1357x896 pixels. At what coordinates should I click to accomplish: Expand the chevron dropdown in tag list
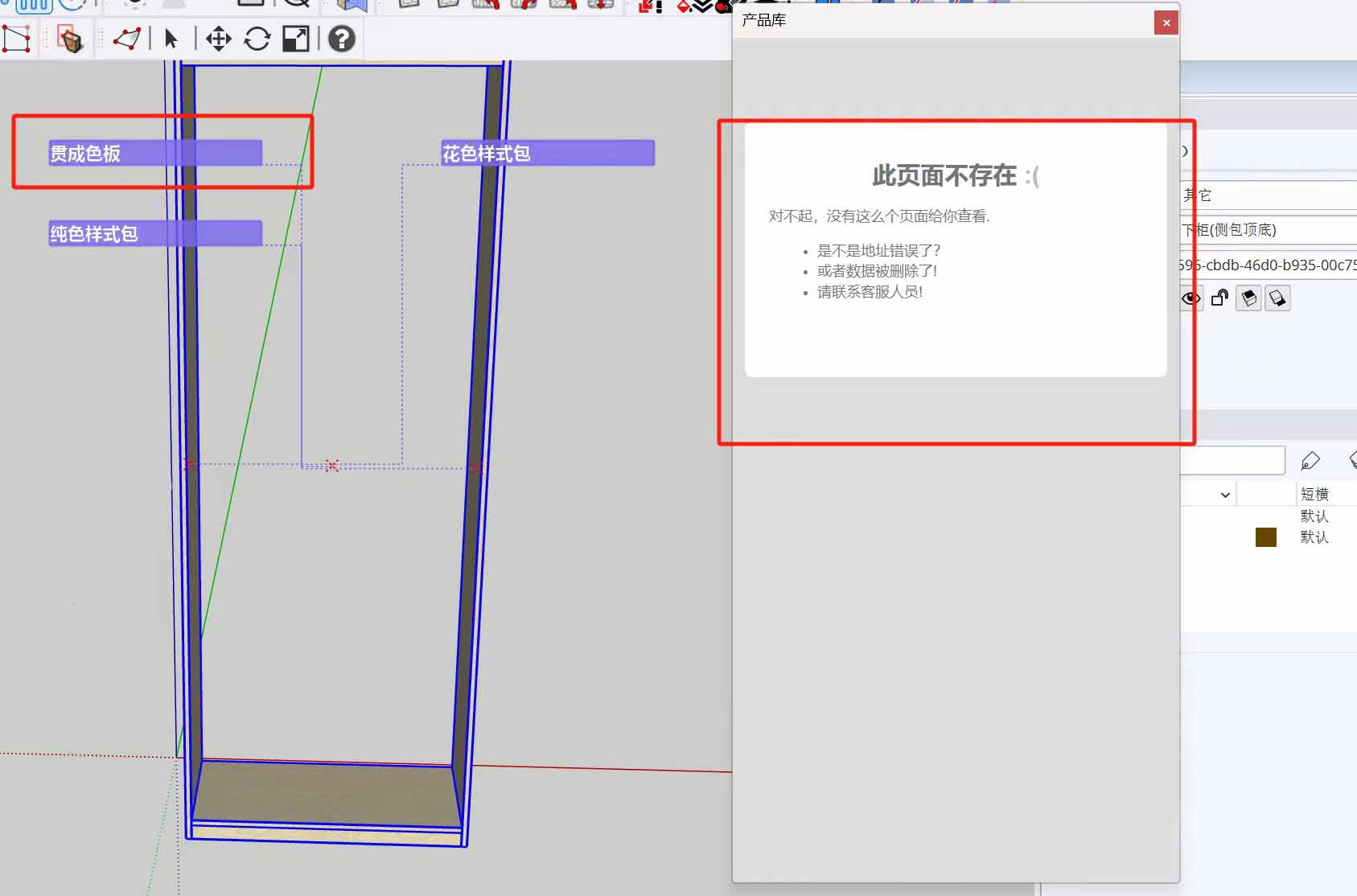pyautogui.click(x=1224, y=495)
